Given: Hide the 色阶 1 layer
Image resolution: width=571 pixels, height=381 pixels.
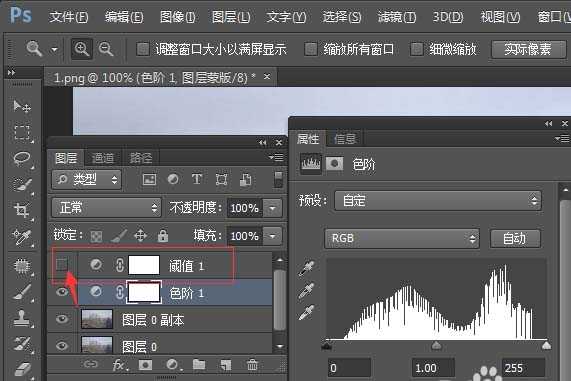Looking at the screenshot, I should (62, 292).
